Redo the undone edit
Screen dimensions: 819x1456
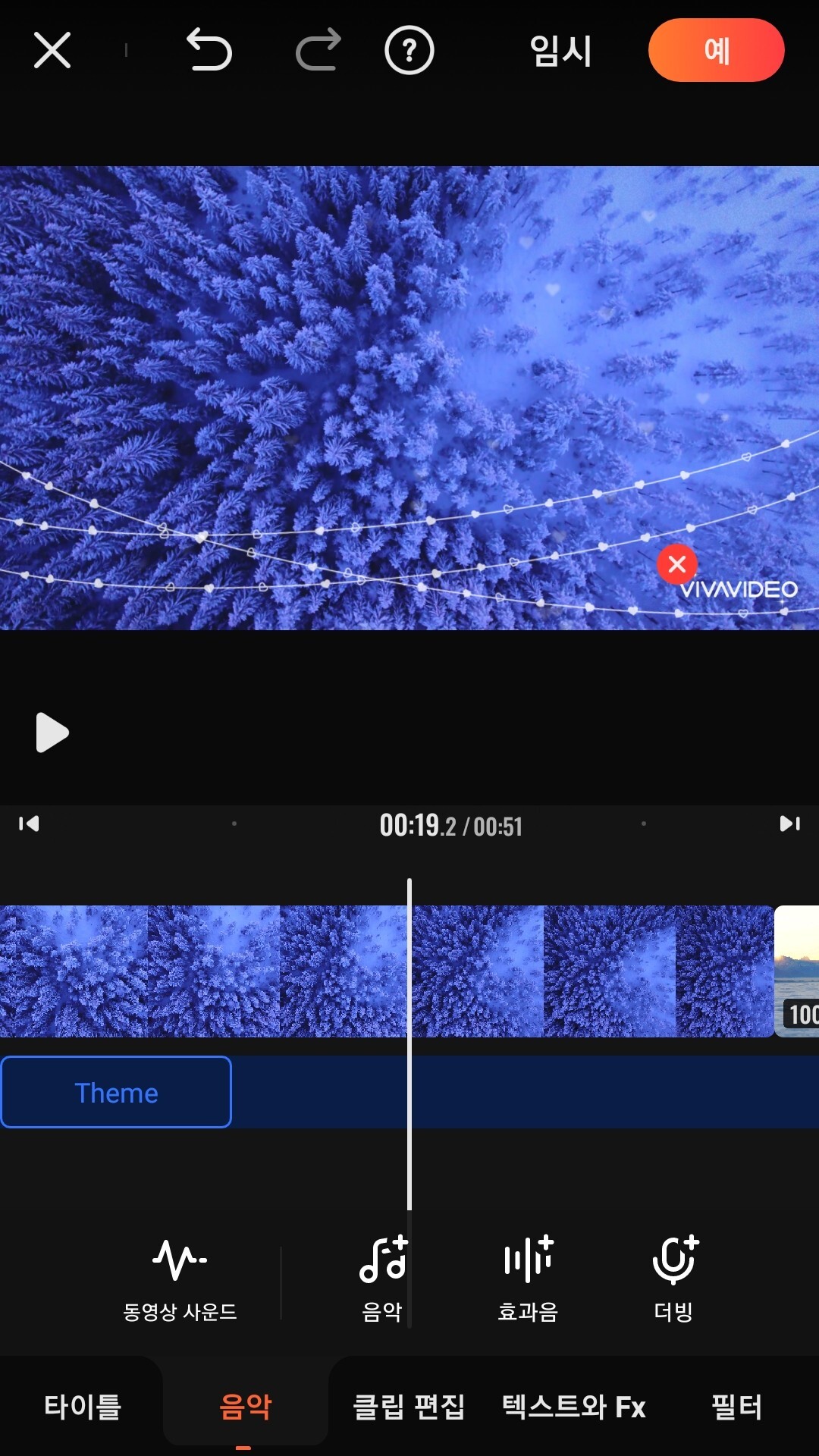click(318, 50)
